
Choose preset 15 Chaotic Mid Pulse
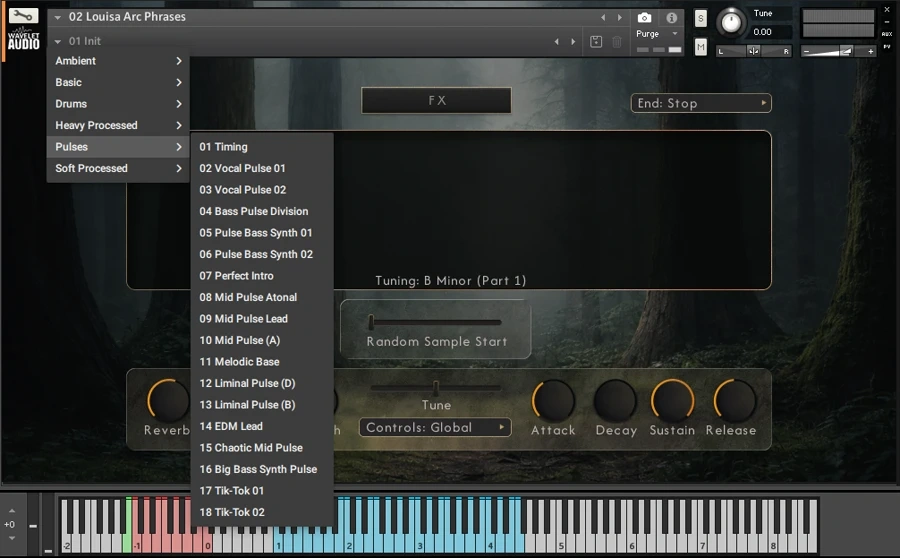coord(262,448)
